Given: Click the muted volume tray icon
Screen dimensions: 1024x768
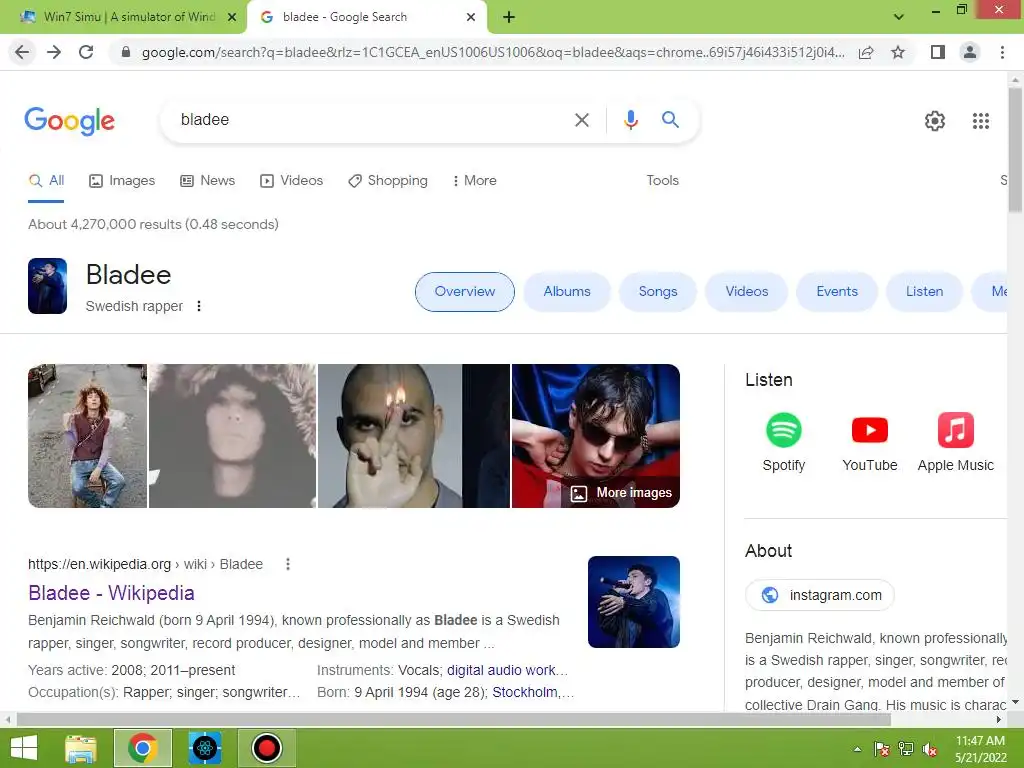Looking at the screenshot, I should 930,749.
